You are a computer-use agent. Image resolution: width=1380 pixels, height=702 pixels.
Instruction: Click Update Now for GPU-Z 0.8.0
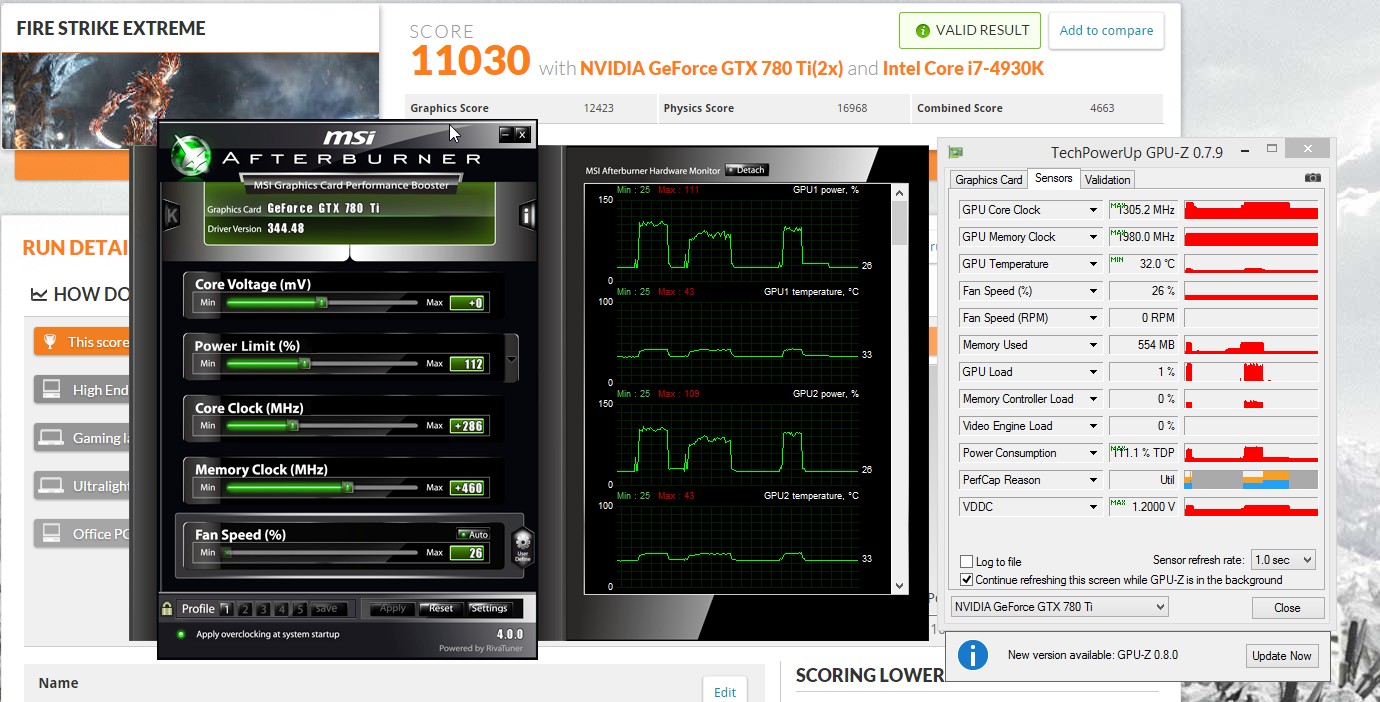pyautogui.click(x=1282, y=656)
